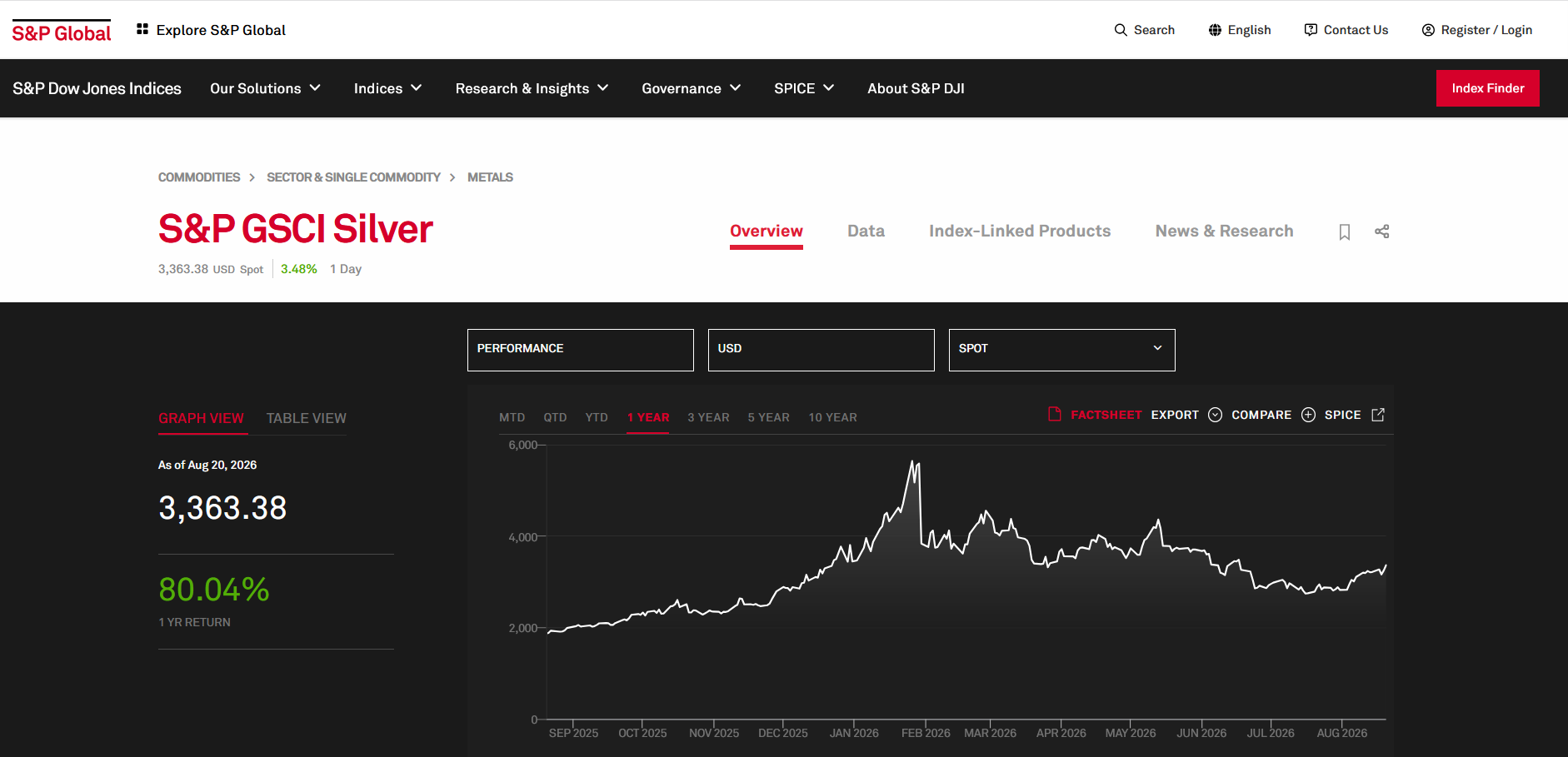Select the MTD time range
1568x757 pixels.
click(512, 418)
